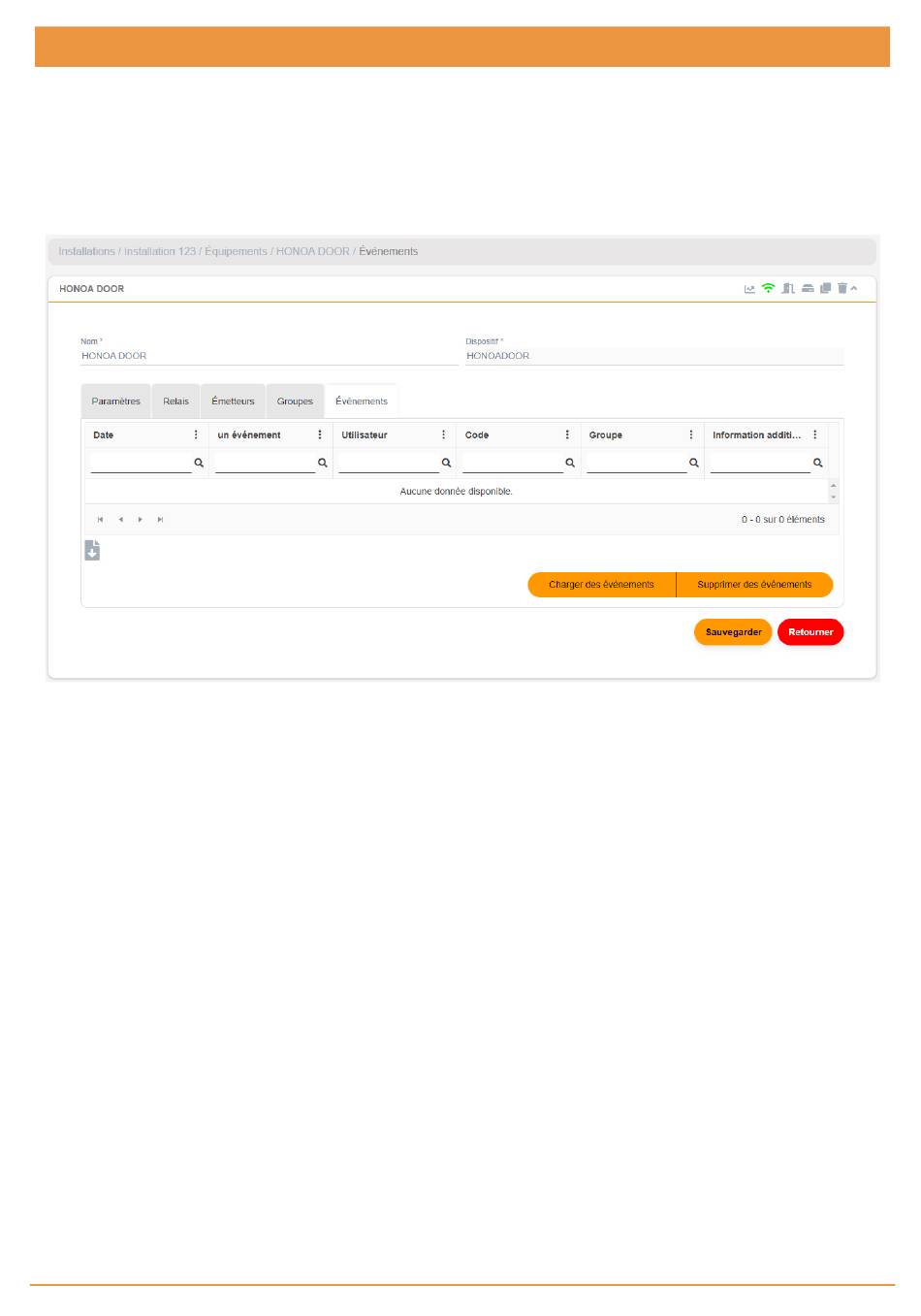Click table scrollbar up arrow
This screenshot has height=1316, width=921.
pos(834,486)
